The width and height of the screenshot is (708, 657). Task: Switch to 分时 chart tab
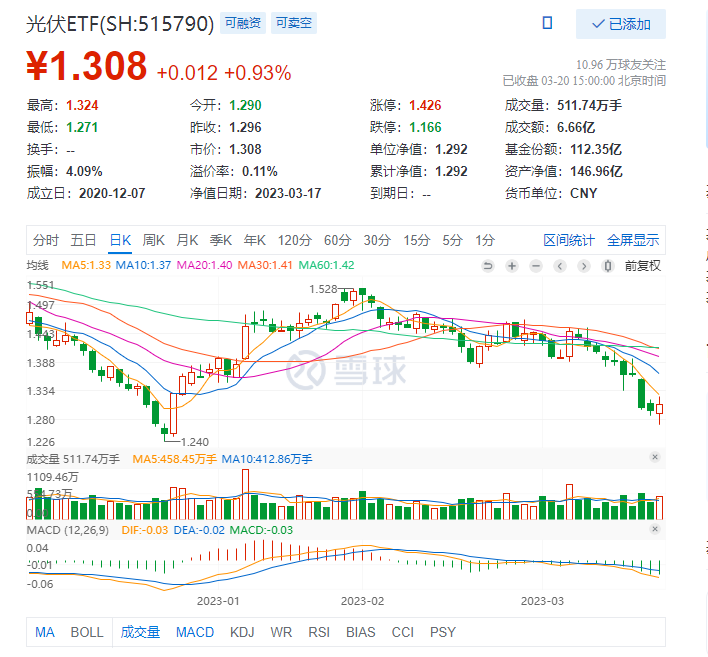pos(46,240)
